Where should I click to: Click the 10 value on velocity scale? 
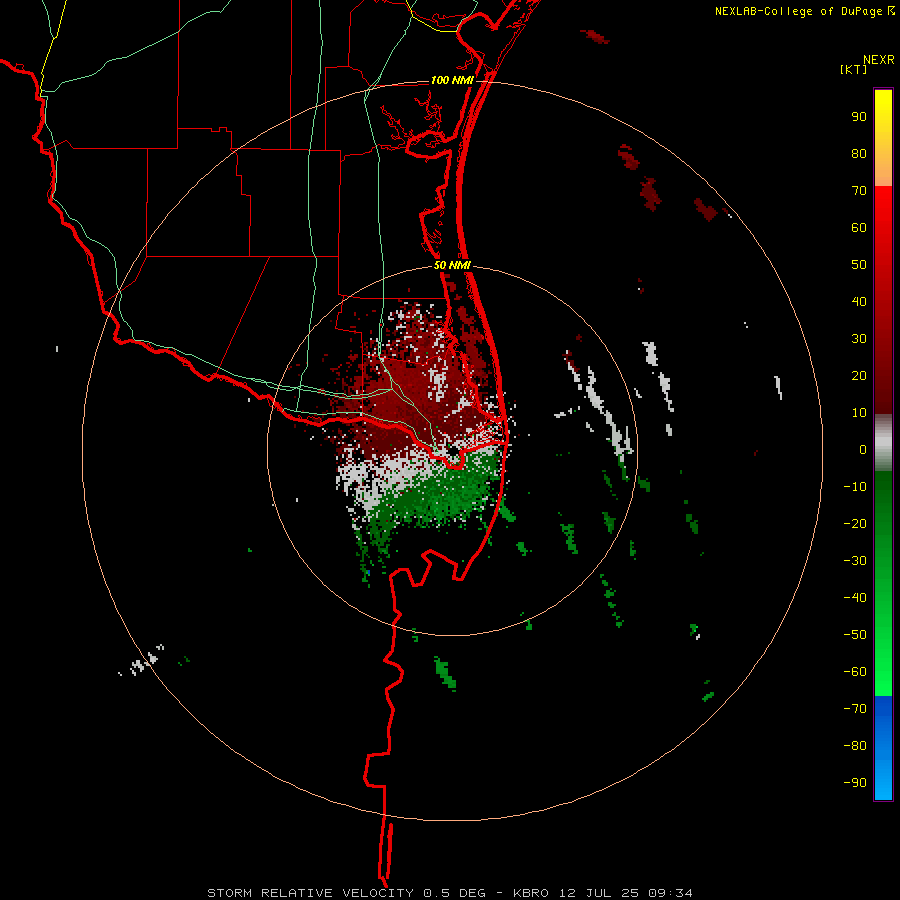tap(859, 413)
